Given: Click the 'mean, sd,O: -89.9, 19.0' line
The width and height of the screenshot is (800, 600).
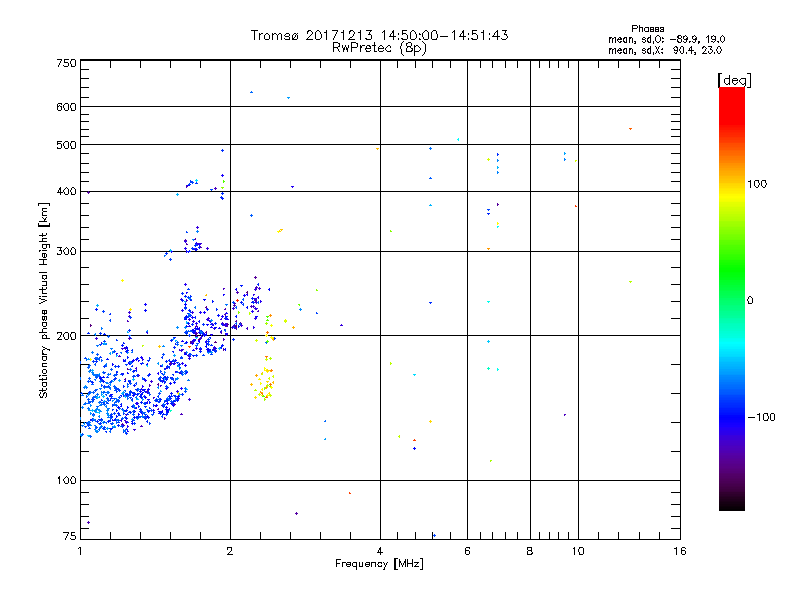Looking at the screenshot, I should pyautogui.click(x=666, y=39).
